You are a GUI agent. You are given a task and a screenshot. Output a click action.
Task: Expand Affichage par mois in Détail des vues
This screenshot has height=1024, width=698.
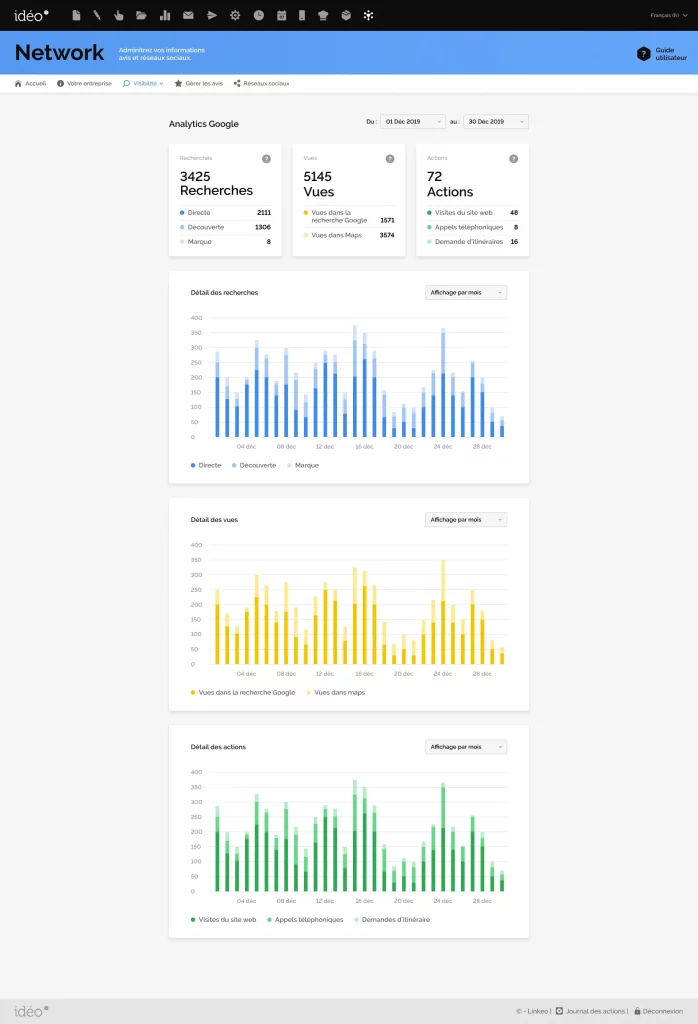tap(466, 520)
